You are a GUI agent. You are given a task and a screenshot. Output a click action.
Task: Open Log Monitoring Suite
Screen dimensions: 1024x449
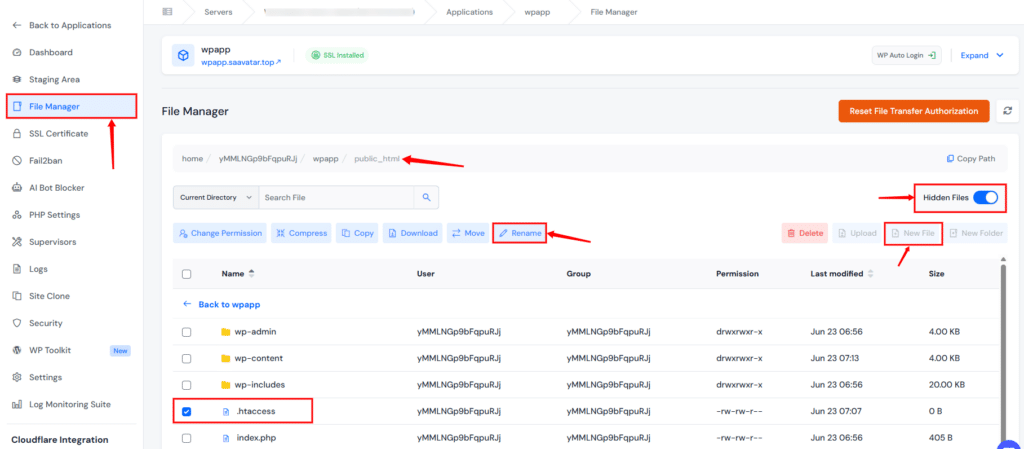coord(61,405)
